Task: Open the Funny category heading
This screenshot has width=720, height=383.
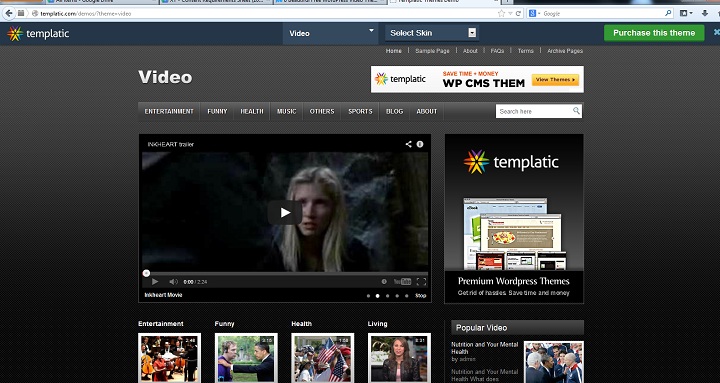Action: (224, 324)
